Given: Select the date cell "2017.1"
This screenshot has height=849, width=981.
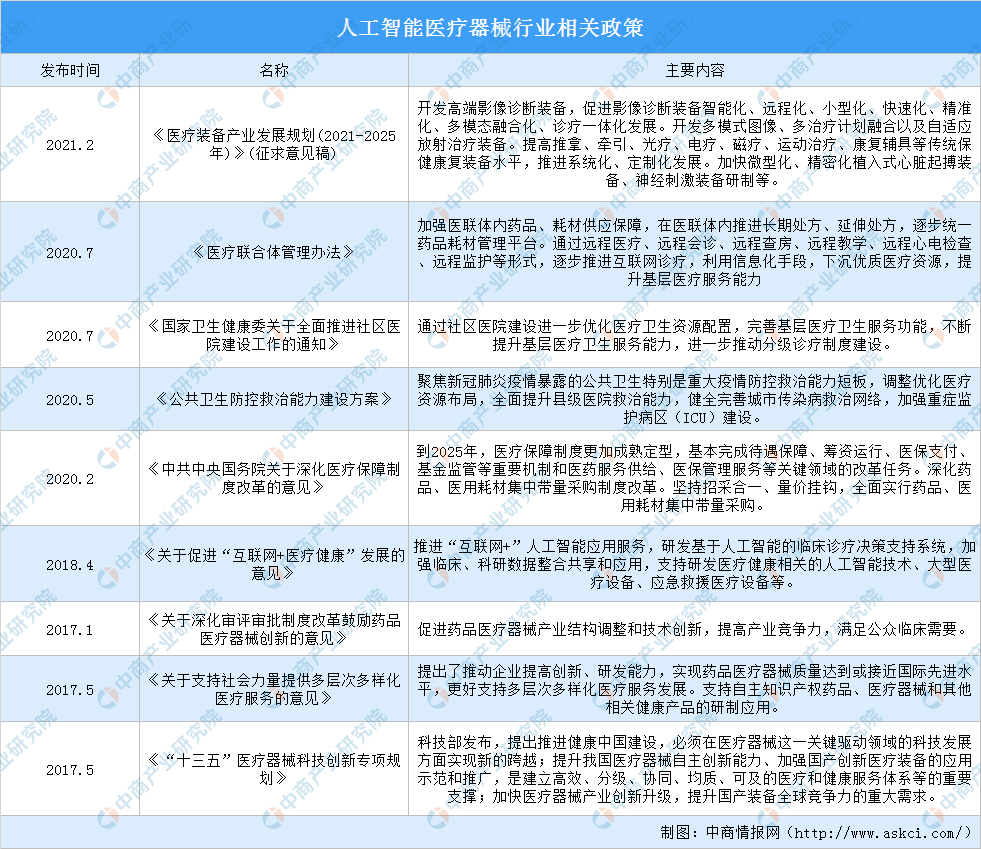Looking at the screenshot, I should 70,630.
